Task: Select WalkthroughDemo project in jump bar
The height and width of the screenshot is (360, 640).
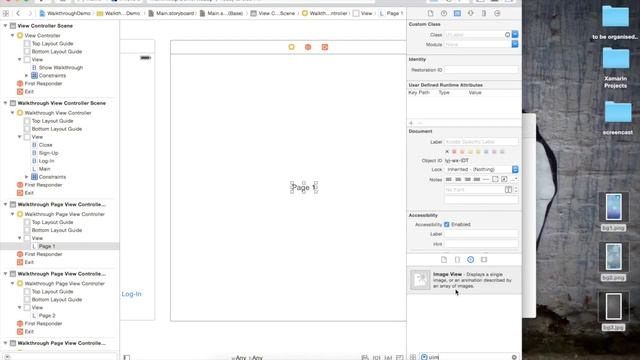Action: [x=65, y=13]
